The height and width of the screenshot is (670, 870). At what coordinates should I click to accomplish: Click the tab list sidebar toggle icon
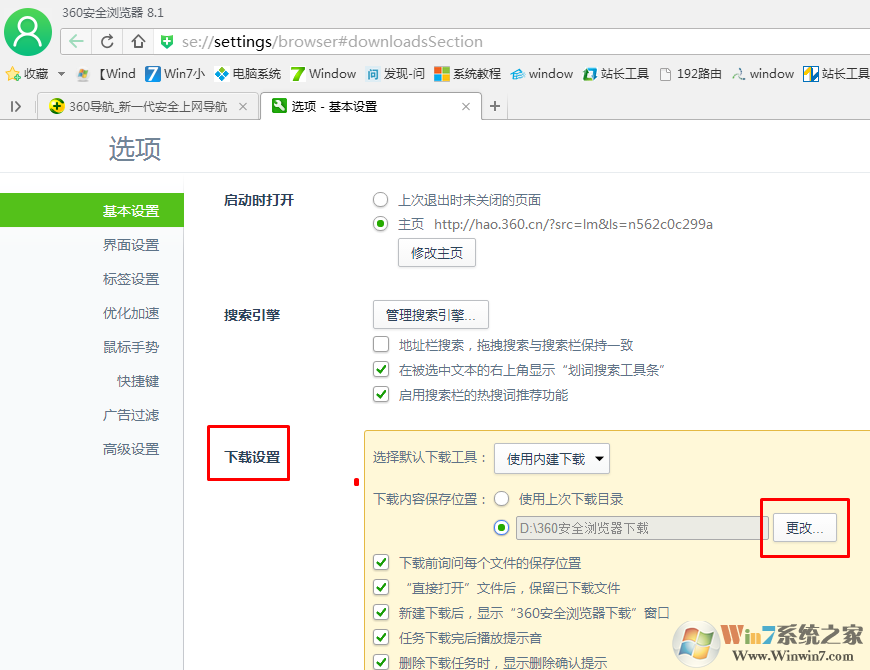pos(16,107)
